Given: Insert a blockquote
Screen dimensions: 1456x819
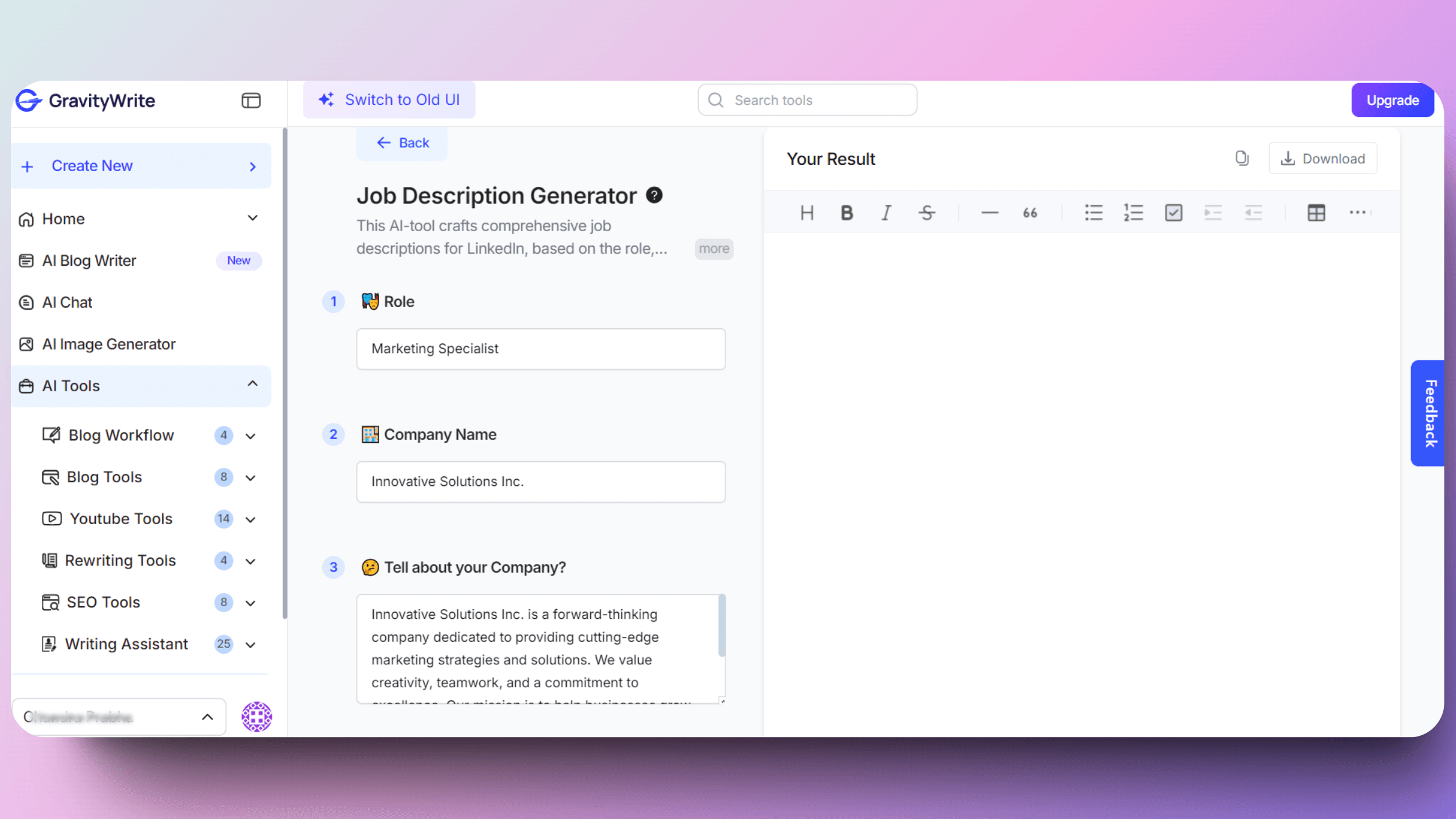Looking at the screenshot, I should tap(1030, 213).
